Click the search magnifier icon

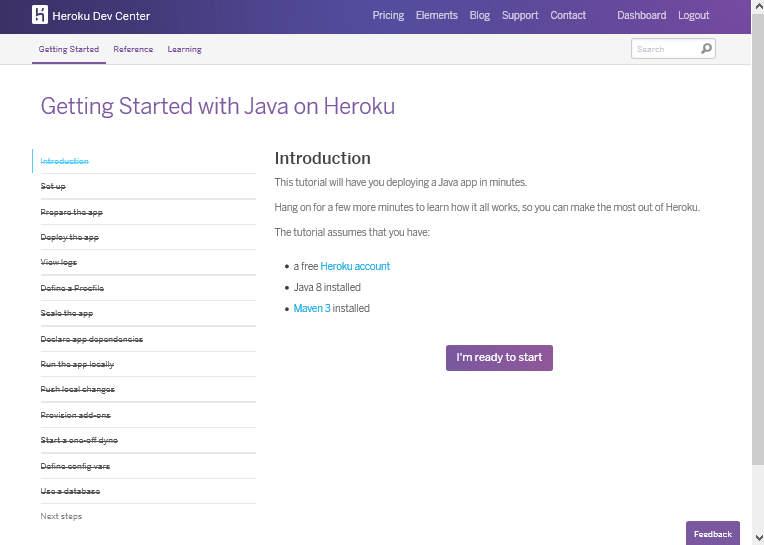pyautogui.click(x=706, y=48)
